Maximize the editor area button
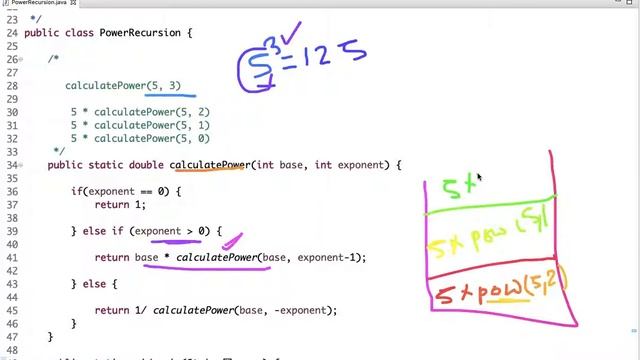This screenshot has height=360, width=640. [x=629, y=2]
